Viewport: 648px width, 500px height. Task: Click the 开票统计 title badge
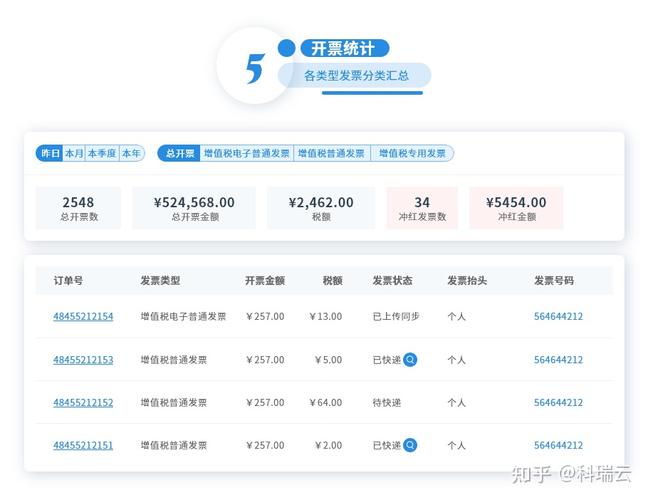click(x=345, y=48)
